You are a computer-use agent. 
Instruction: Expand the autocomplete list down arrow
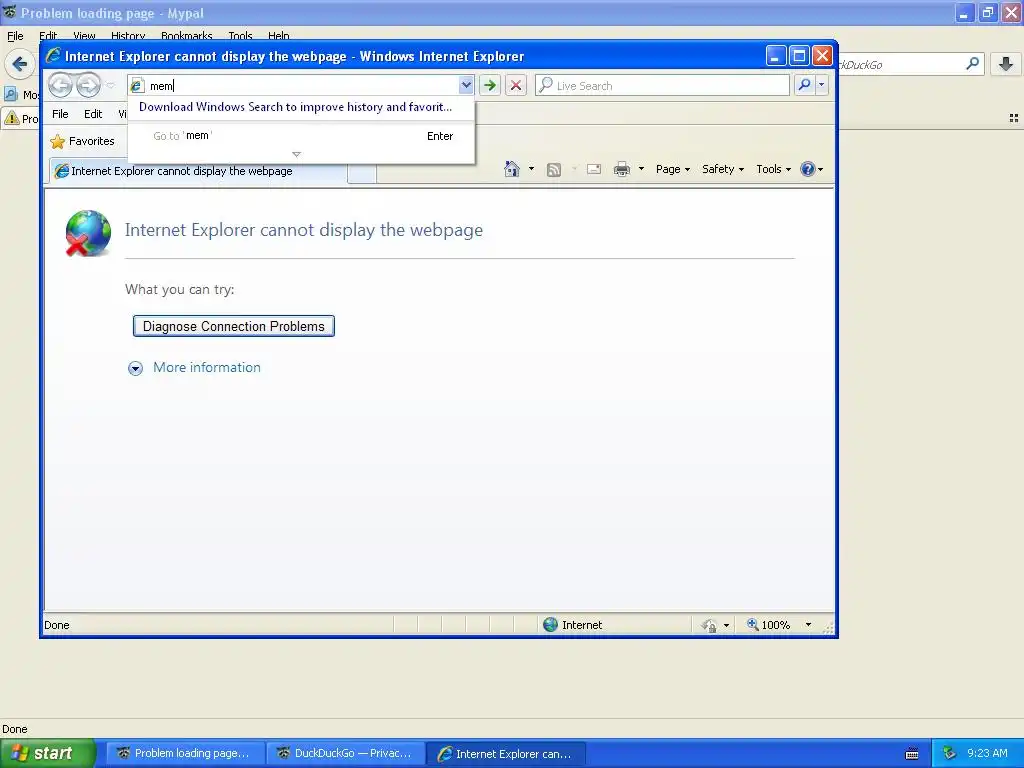pyautogui.click(x=296, y=155)
